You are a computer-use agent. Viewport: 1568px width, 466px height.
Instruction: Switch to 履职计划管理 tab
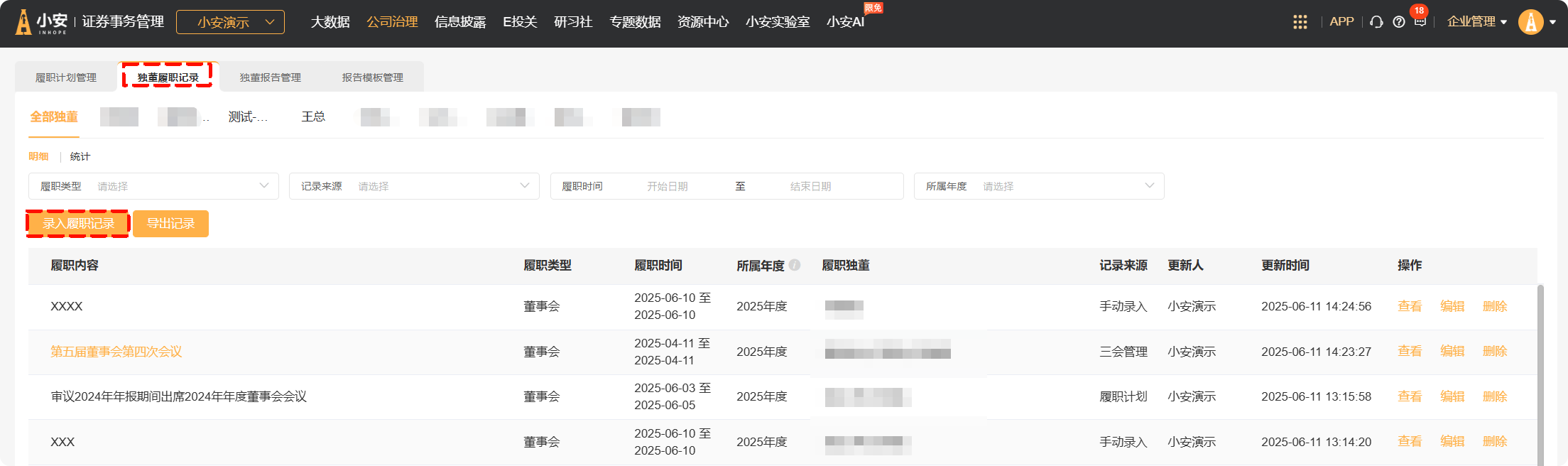click(66, 77)
